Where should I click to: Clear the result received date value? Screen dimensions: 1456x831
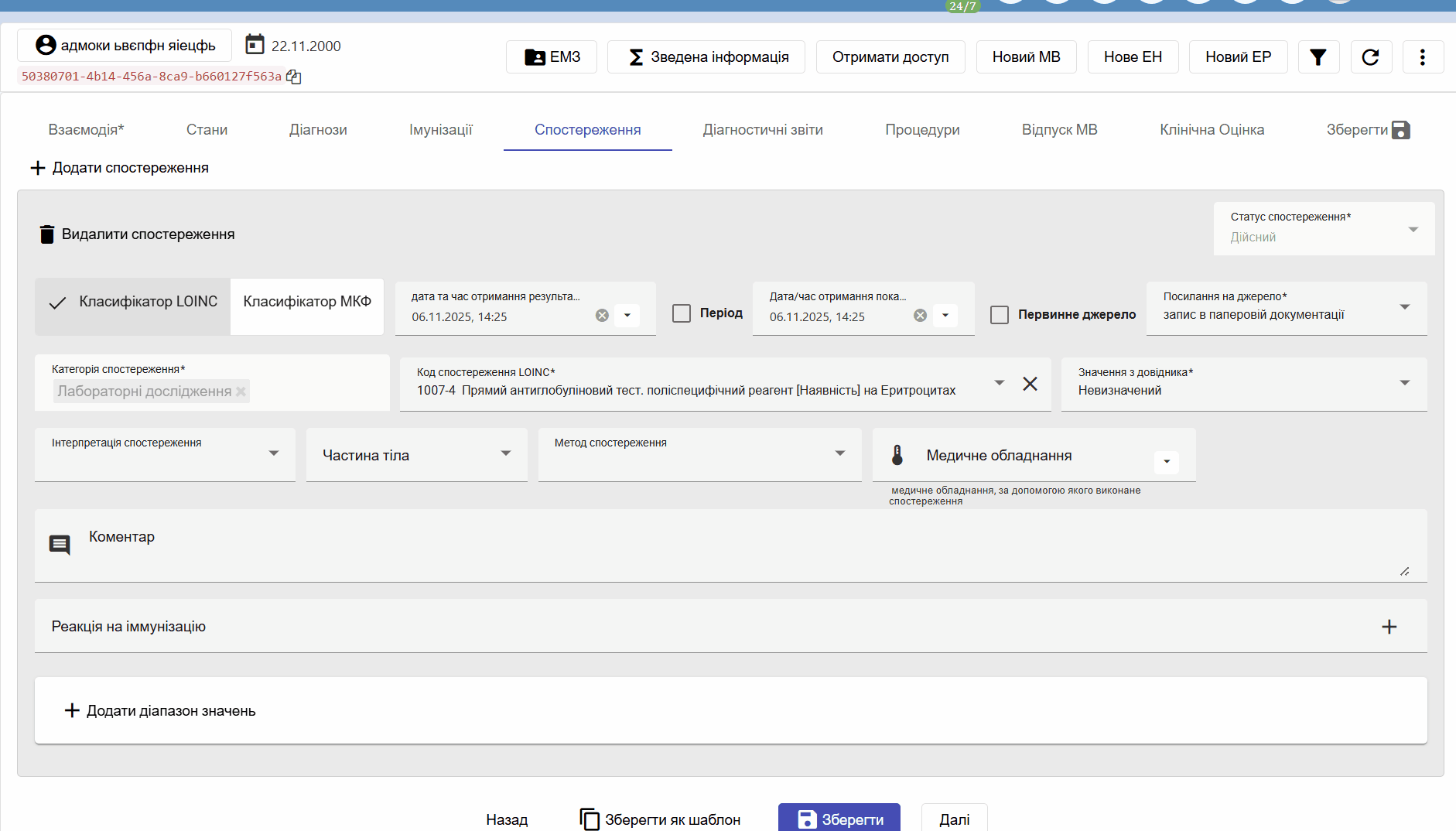click(602, 316)
